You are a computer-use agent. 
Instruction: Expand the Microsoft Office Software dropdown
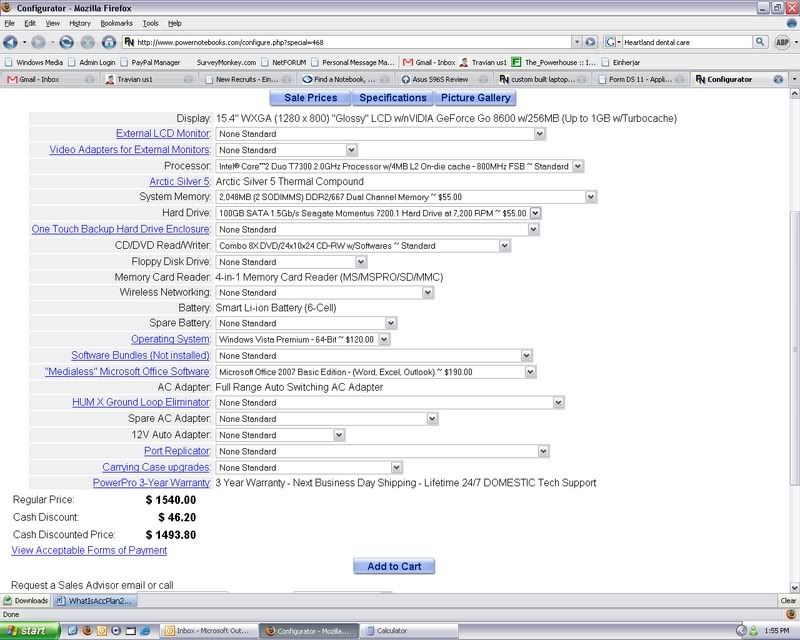point(530,372)
